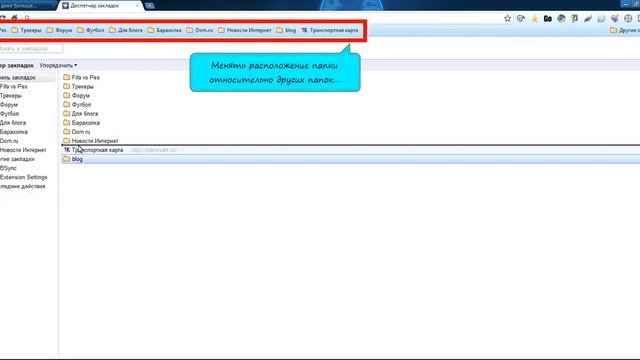Select Футбол row in the folder list
640x360 pixels.
click(x=351, y=104)
